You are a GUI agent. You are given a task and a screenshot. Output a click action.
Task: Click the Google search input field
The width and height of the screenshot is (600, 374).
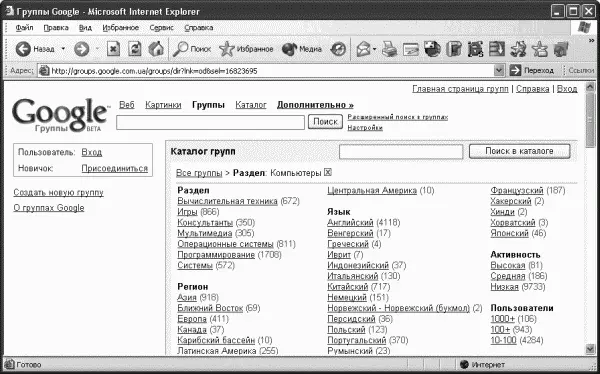pyautogui.click(x=210, y=122)
